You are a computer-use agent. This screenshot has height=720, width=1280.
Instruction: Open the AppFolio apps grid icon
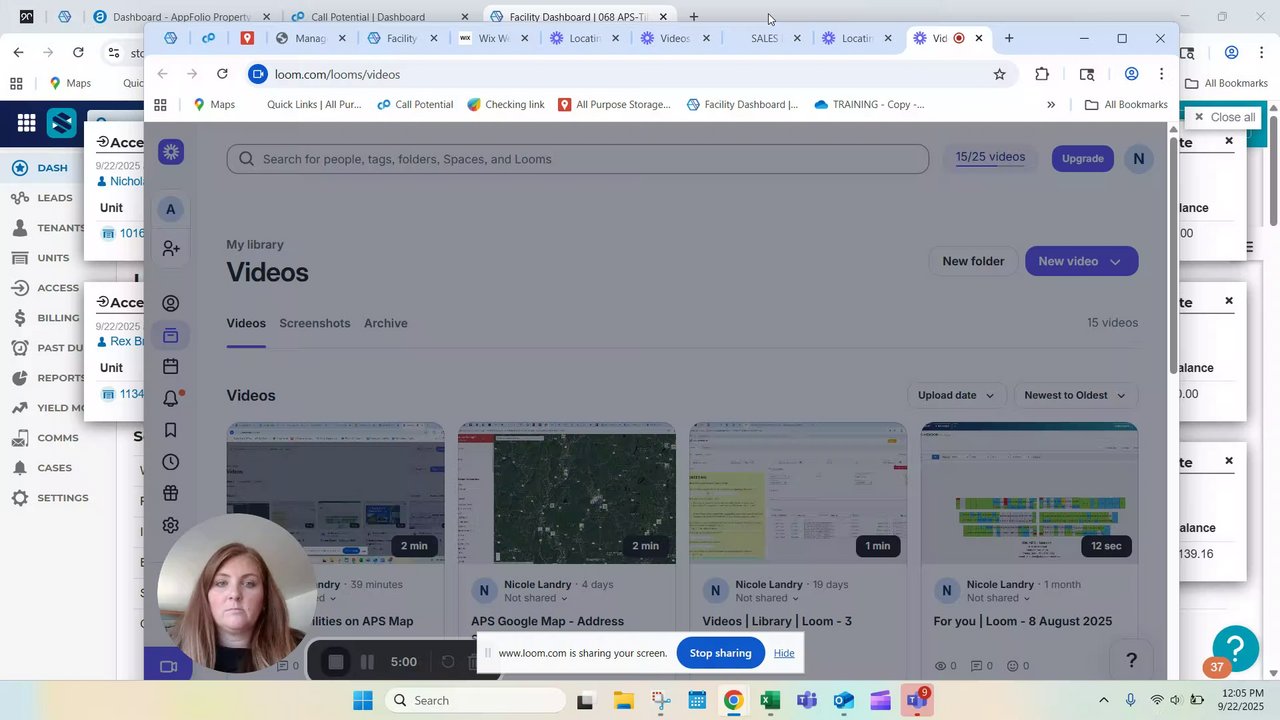26,123
